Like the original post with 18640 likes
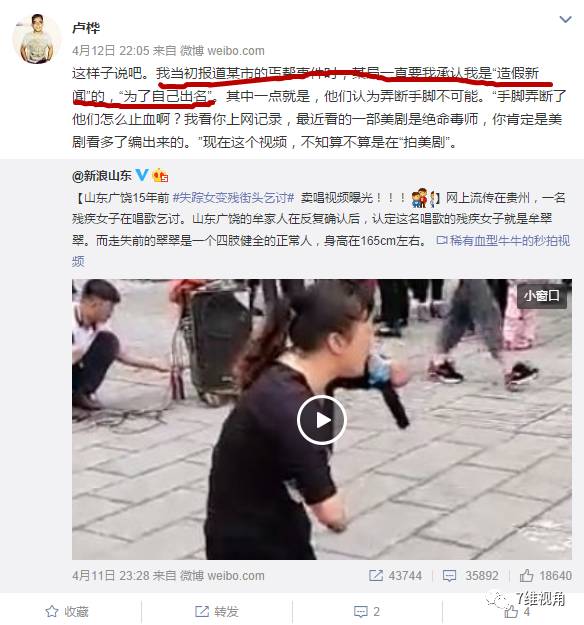Image resolution: width=584 pixels, height=625 pixels. click(545, 576)
